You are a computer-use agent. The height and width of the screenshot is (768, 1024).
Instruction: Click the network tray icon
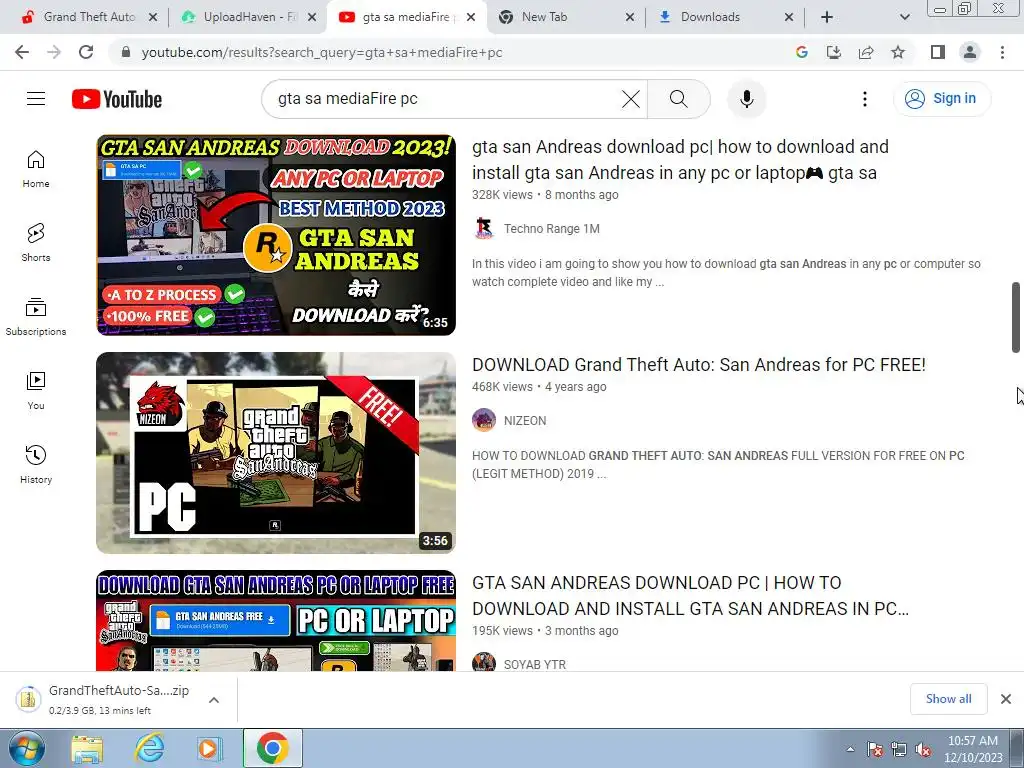point(899,750)
